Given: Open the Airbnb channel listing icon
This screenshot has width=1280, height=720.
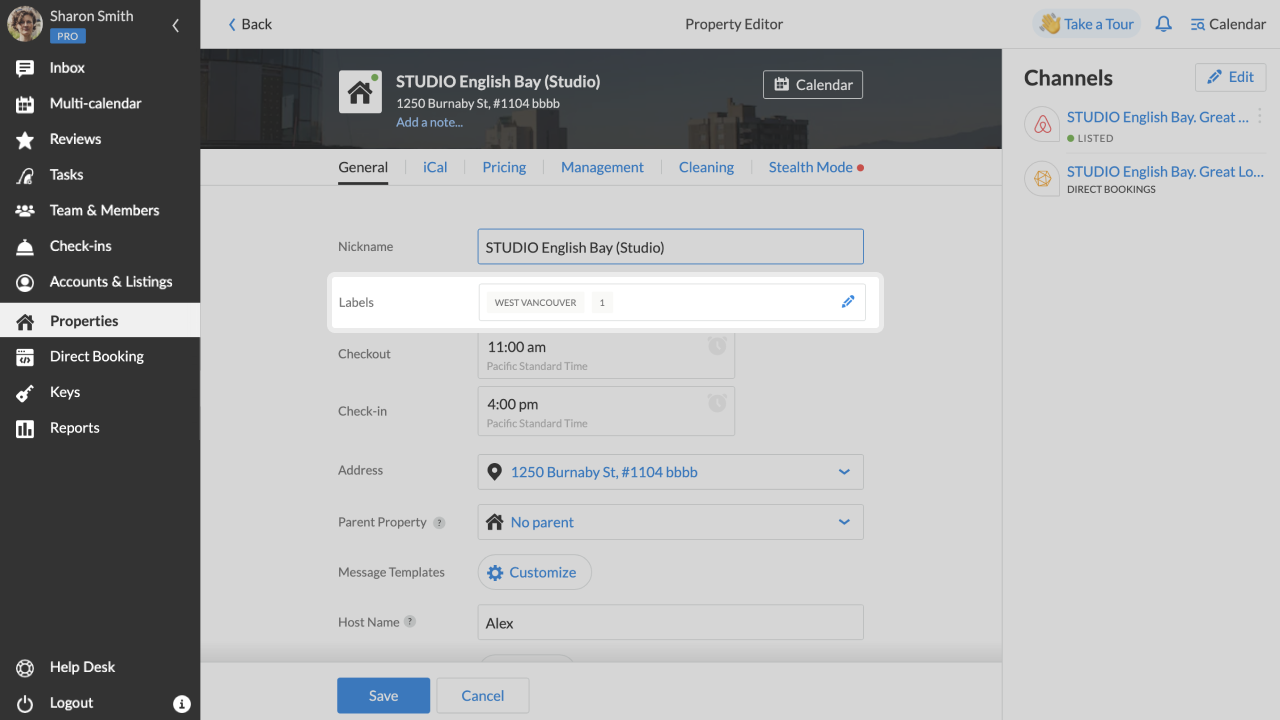Looking at the screenshot, I should pos(1042,125).
